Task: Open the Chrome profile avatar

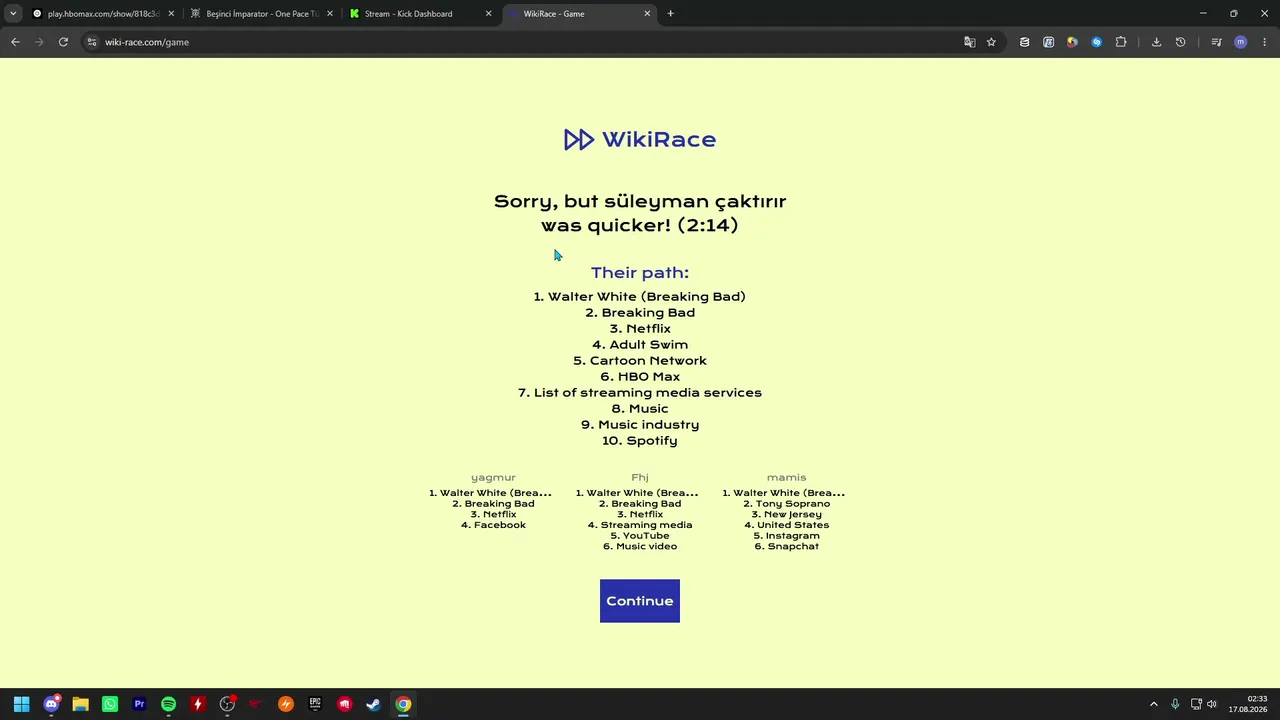Action: [1240, 42]
